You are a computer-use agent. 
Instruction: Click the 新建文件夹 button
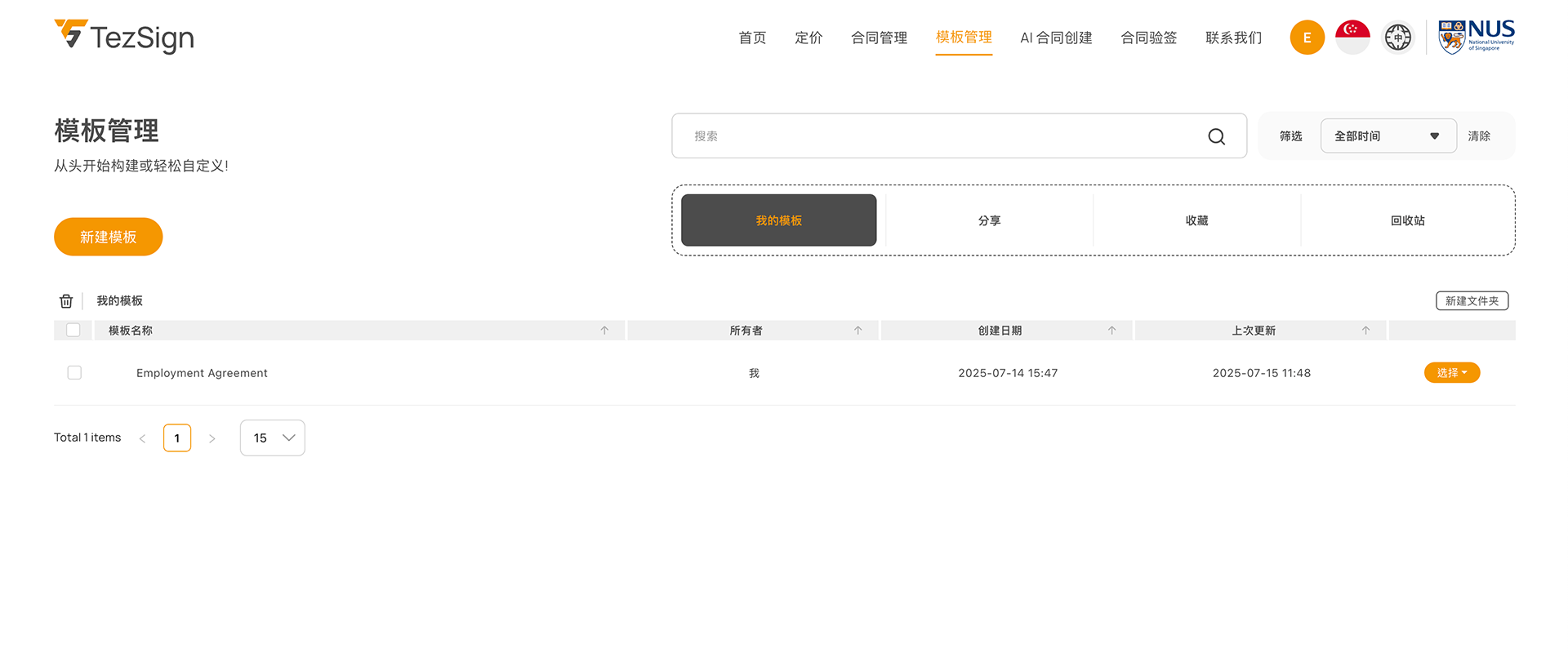tap(1472, 301)
